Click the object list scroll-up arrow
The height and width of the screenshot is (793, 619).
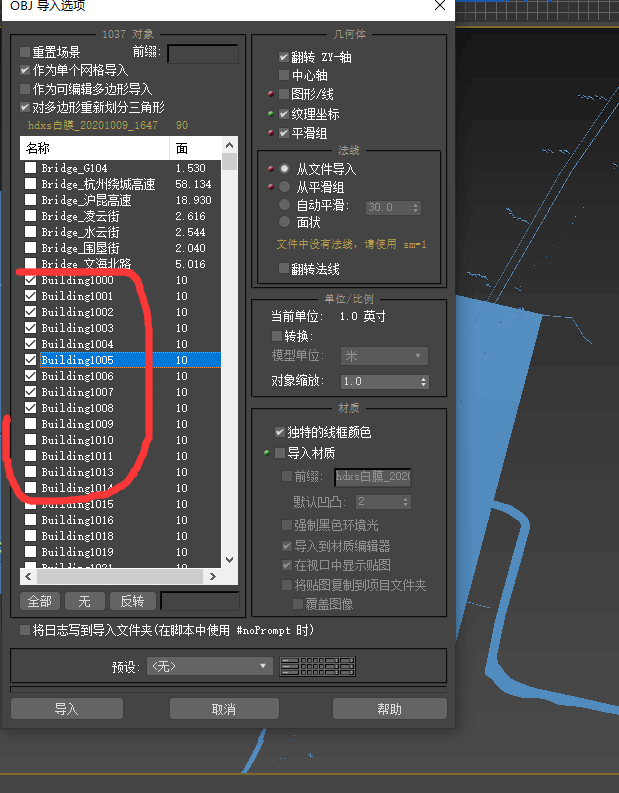click(229, 145)
